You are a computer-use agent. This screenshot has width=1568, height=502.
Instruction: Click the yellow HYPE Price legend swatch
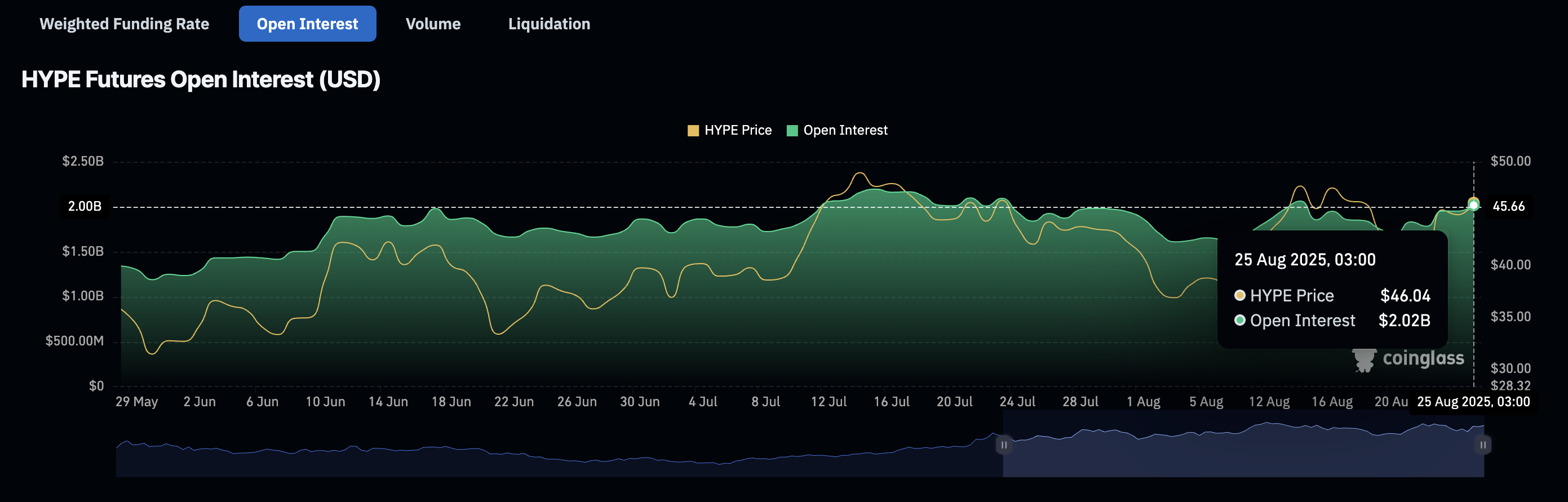click(x=693, y=131)
